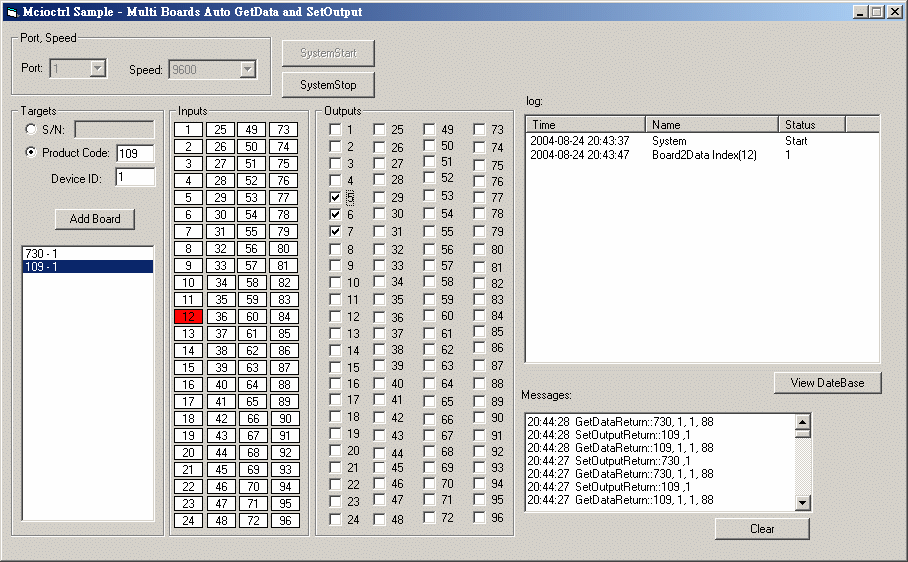Screen dimensions: 908x562
Task: Open the Port dropdown
Action: pos(97,69)
